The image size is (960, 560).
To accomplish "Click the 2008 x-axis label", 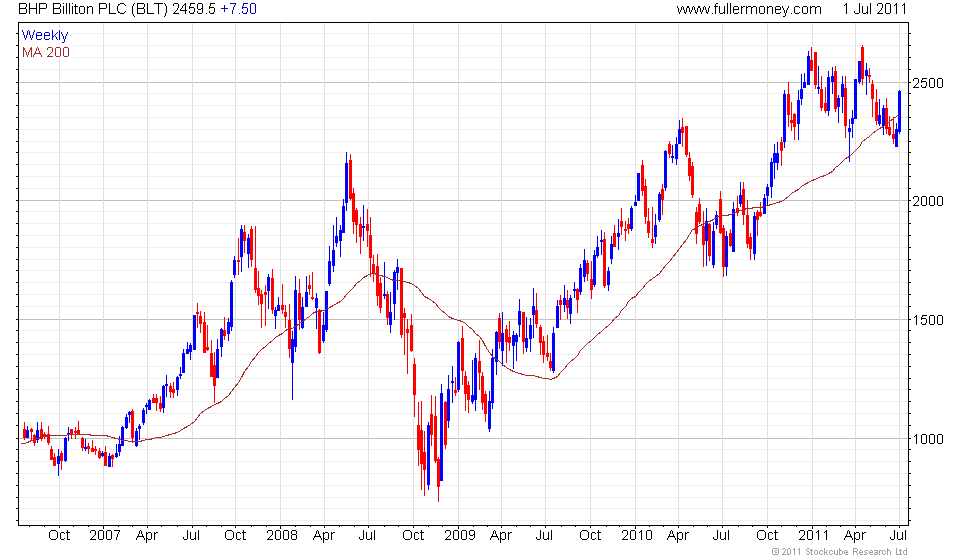I will point(282,536).
